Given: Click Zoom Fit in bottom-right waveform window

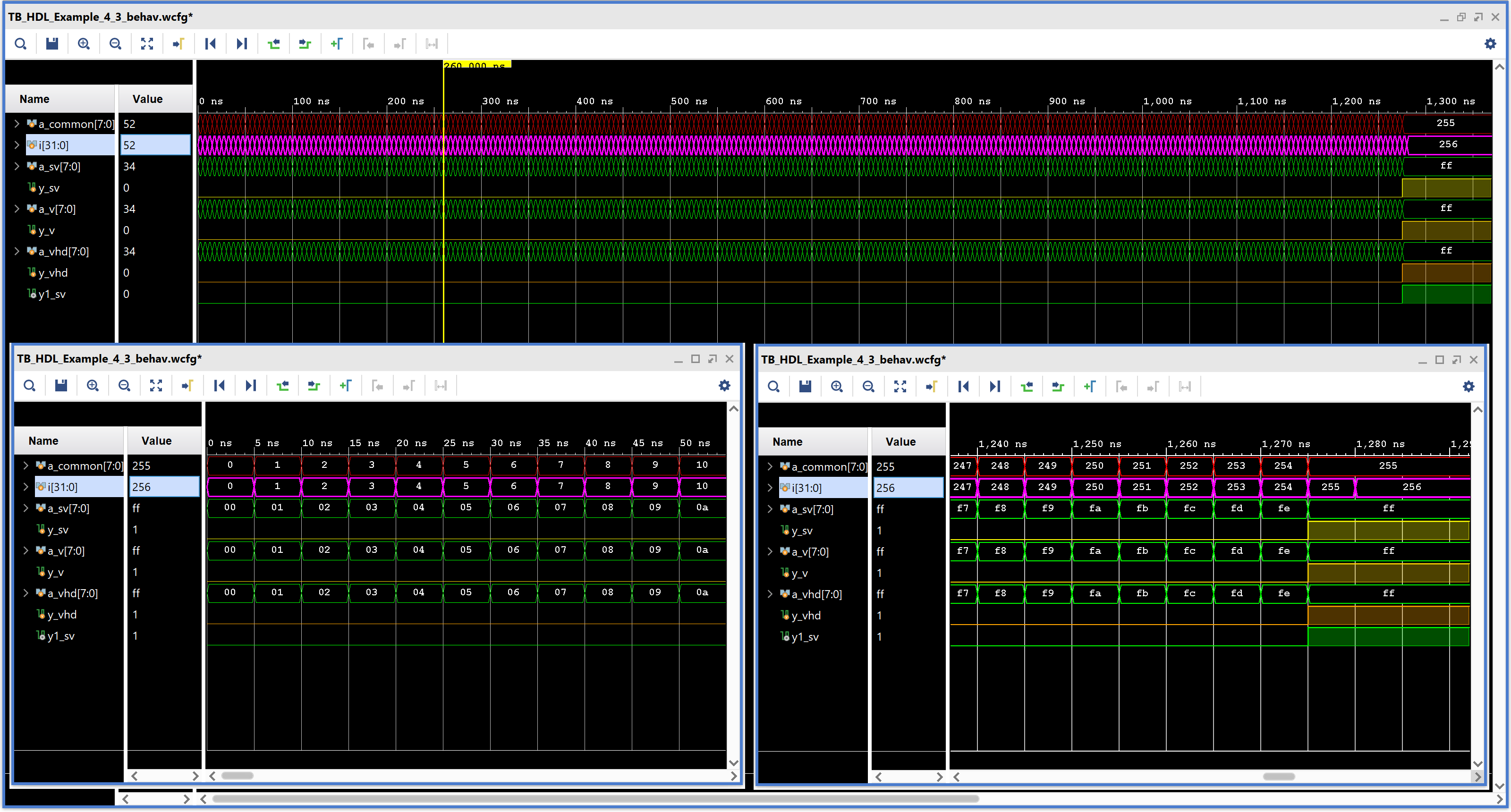Looking at the screenshot, I should (x=900, y=387).
